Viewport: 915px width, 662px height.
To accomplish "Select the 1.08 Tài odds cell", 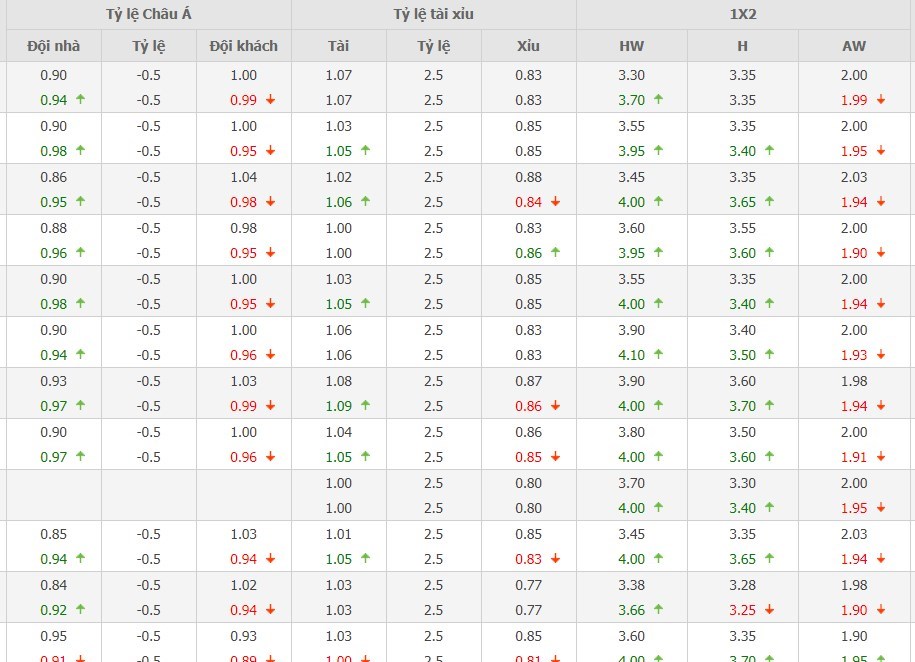I will point(339,381).
